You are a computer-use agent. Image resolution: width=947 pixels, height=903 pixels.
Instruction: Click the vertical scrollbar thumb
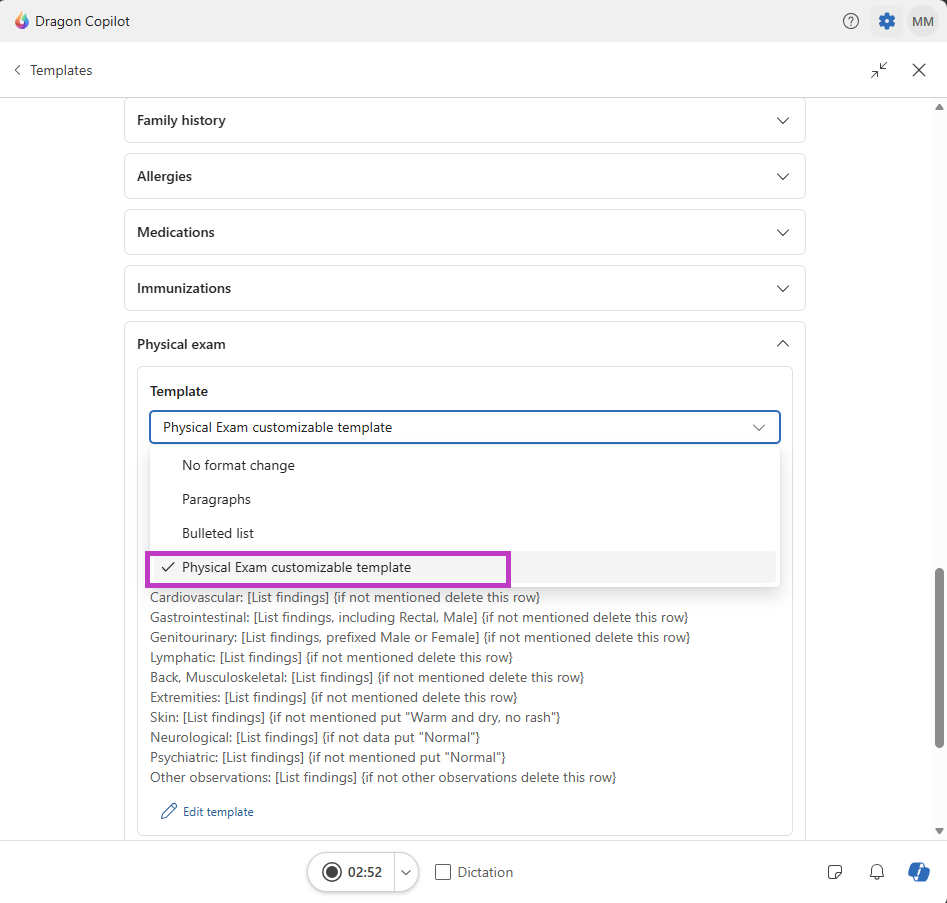pos(939,658)
